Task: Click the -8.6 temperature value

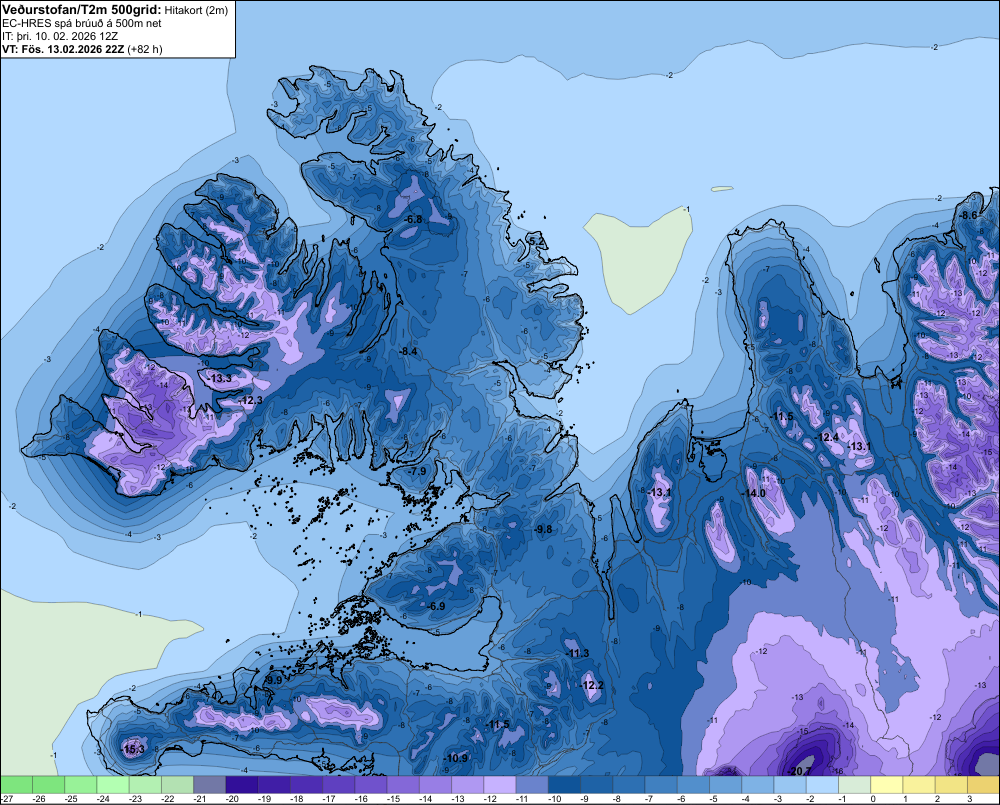Action: 969,216
